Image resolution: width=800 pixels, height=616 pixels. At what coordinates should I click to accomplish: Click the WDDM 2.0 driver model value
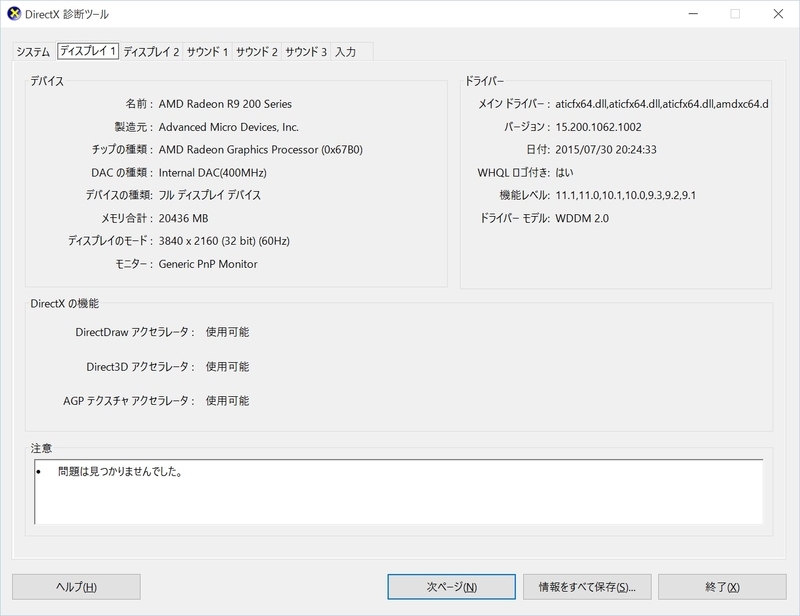coord(582,218)
